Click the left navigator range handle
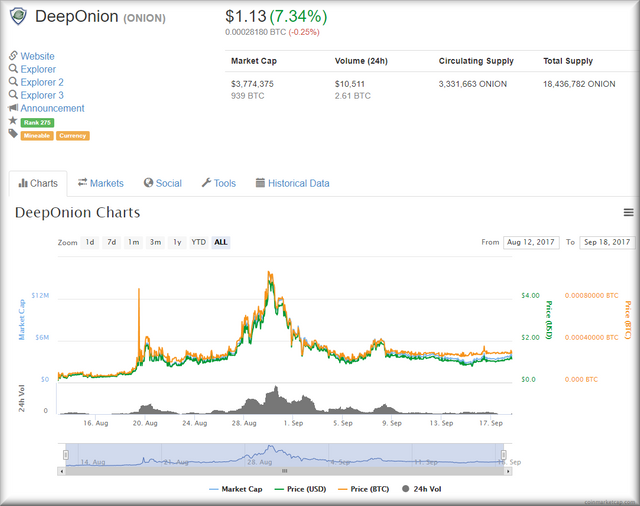This screenshot has height=506, width=640. [x=66, y=455]
